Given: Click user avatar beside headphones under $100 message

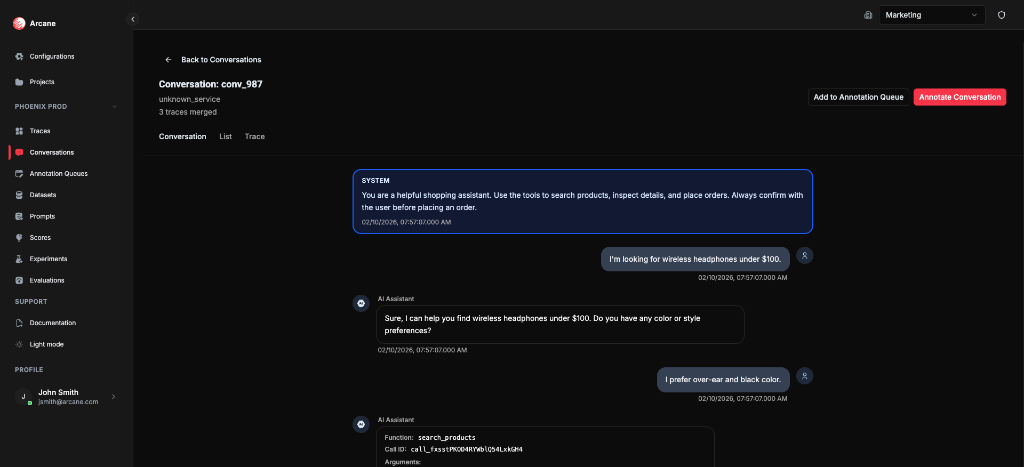Looking at the screenshot, I should pyautogui.click(x=805, y=256).
